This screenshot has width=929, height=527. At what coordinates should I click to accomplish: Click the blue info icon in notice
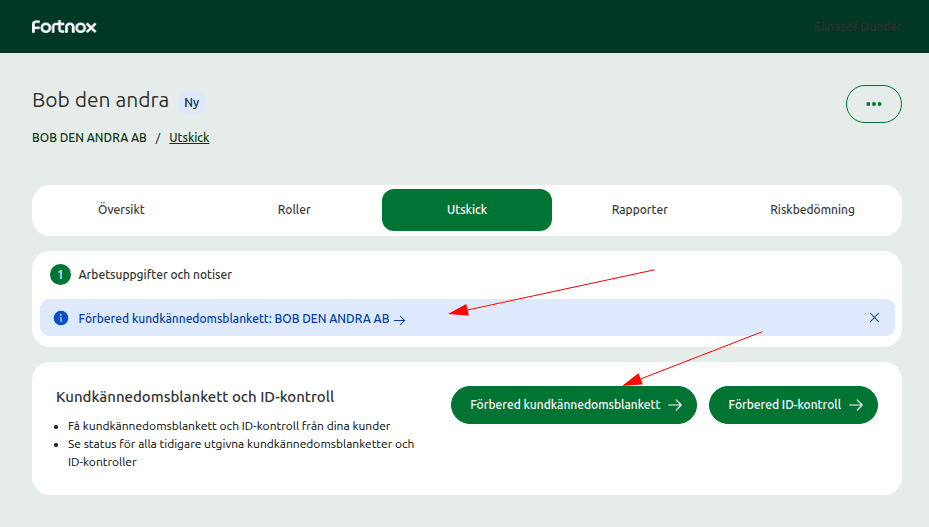pyautogui.click(x=60, y=318)
